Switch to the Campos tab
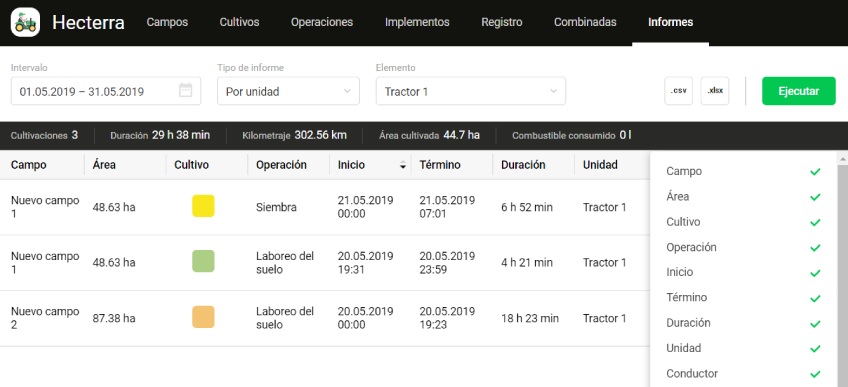848x387 pixels. click(x=168, y=22)
